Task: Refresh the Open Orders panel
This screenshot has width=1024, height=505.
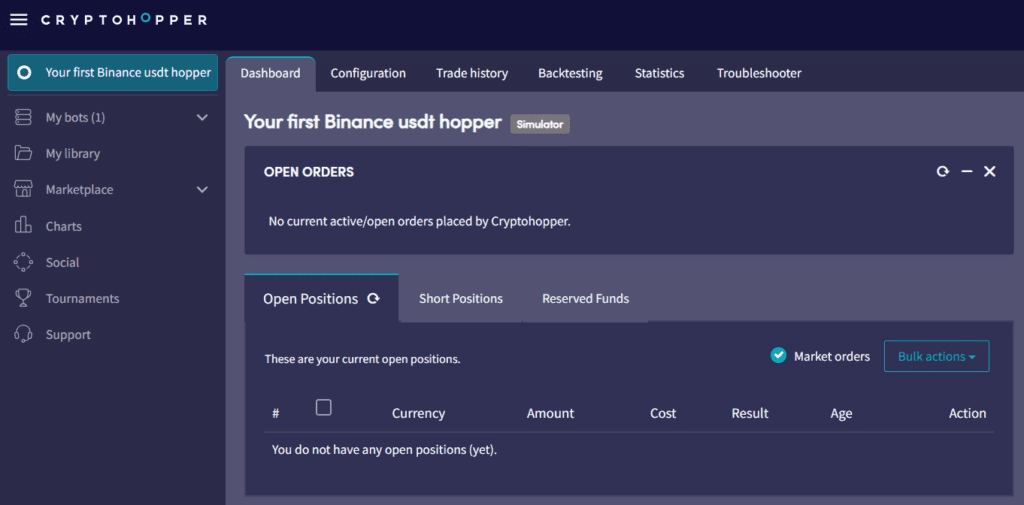Action: click(942, 172)
